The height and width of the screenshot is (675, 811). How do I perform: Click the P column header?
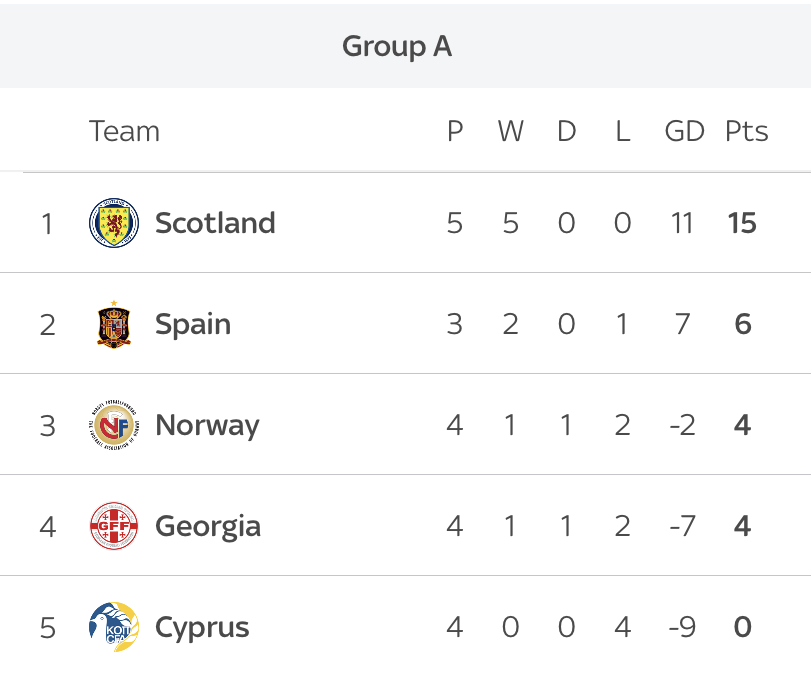point(455,131)
